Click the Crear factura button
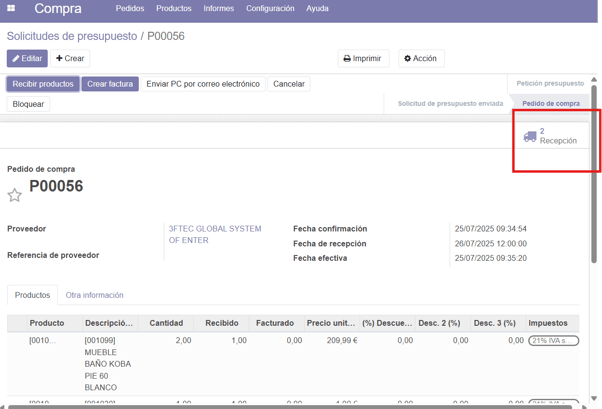This screenshot has height=409, width=602. (x=110, y=84)
